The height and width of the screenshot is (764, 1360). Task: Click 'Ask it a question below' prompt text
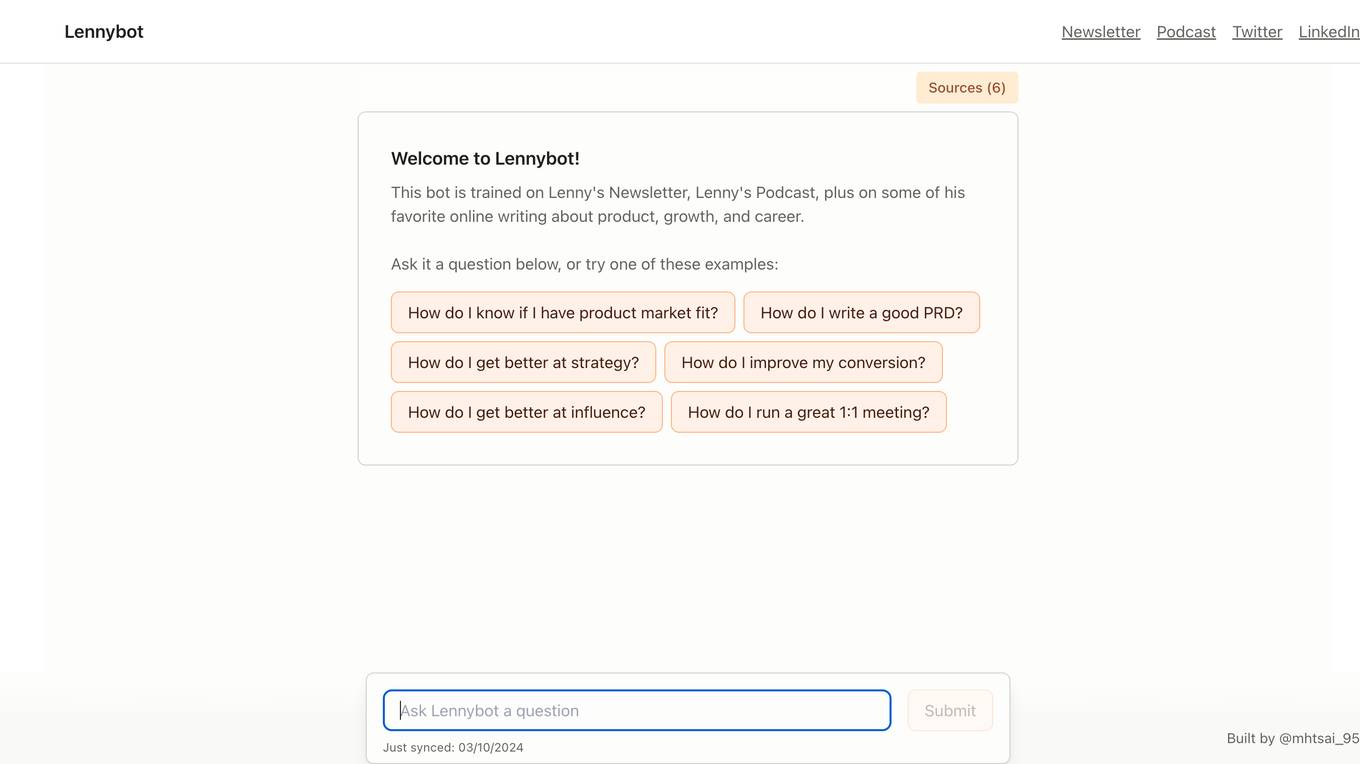tap(475, 264)
